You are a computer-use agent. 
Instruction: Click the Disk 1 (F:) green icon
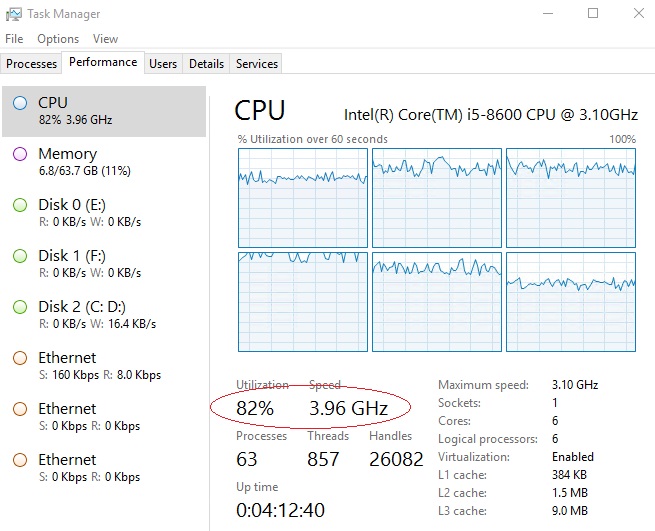(x=20, y=256)
